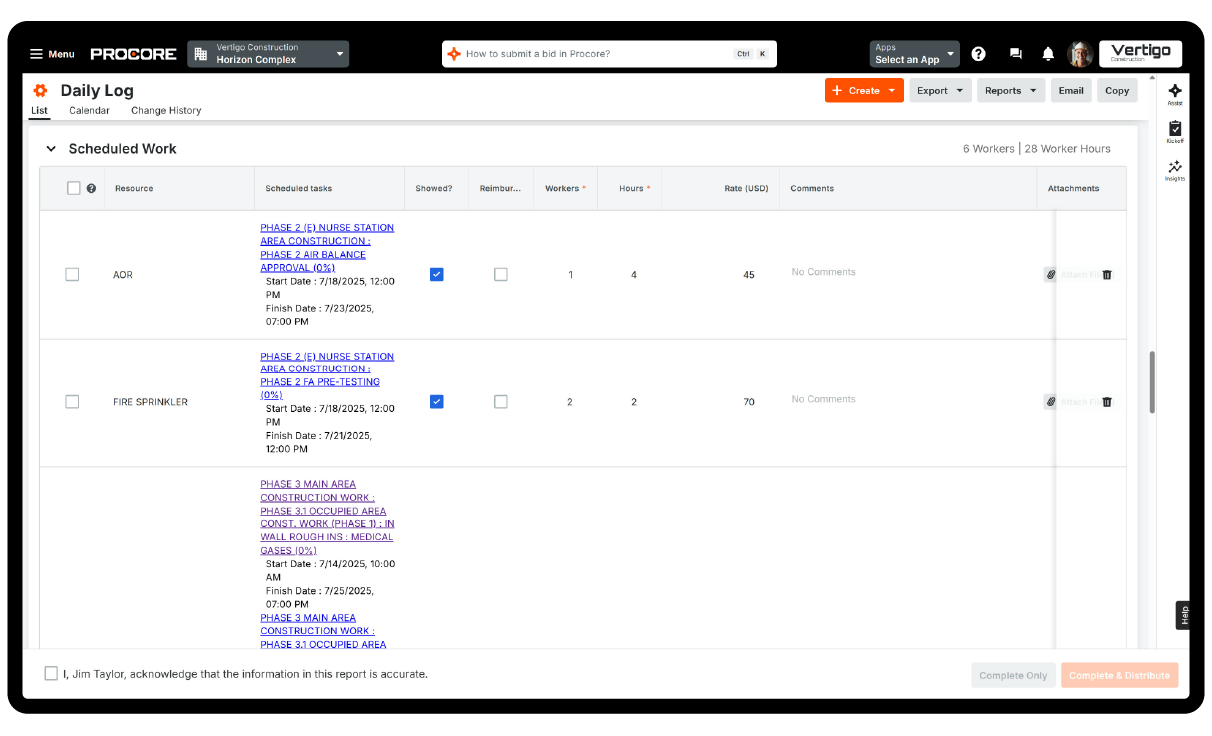This screenshot has height=736, width=1212.
Task: Check Reimbursable for AOR row
Action: [x=501, y=274]
